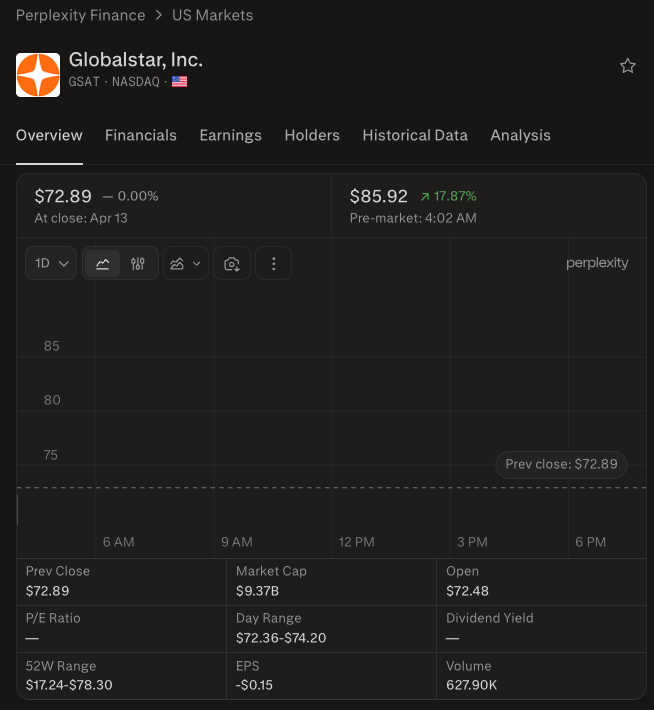This screenshot has width=654, height=710.
Task: Open the Historical Data tab
Action: pos(415,135)
